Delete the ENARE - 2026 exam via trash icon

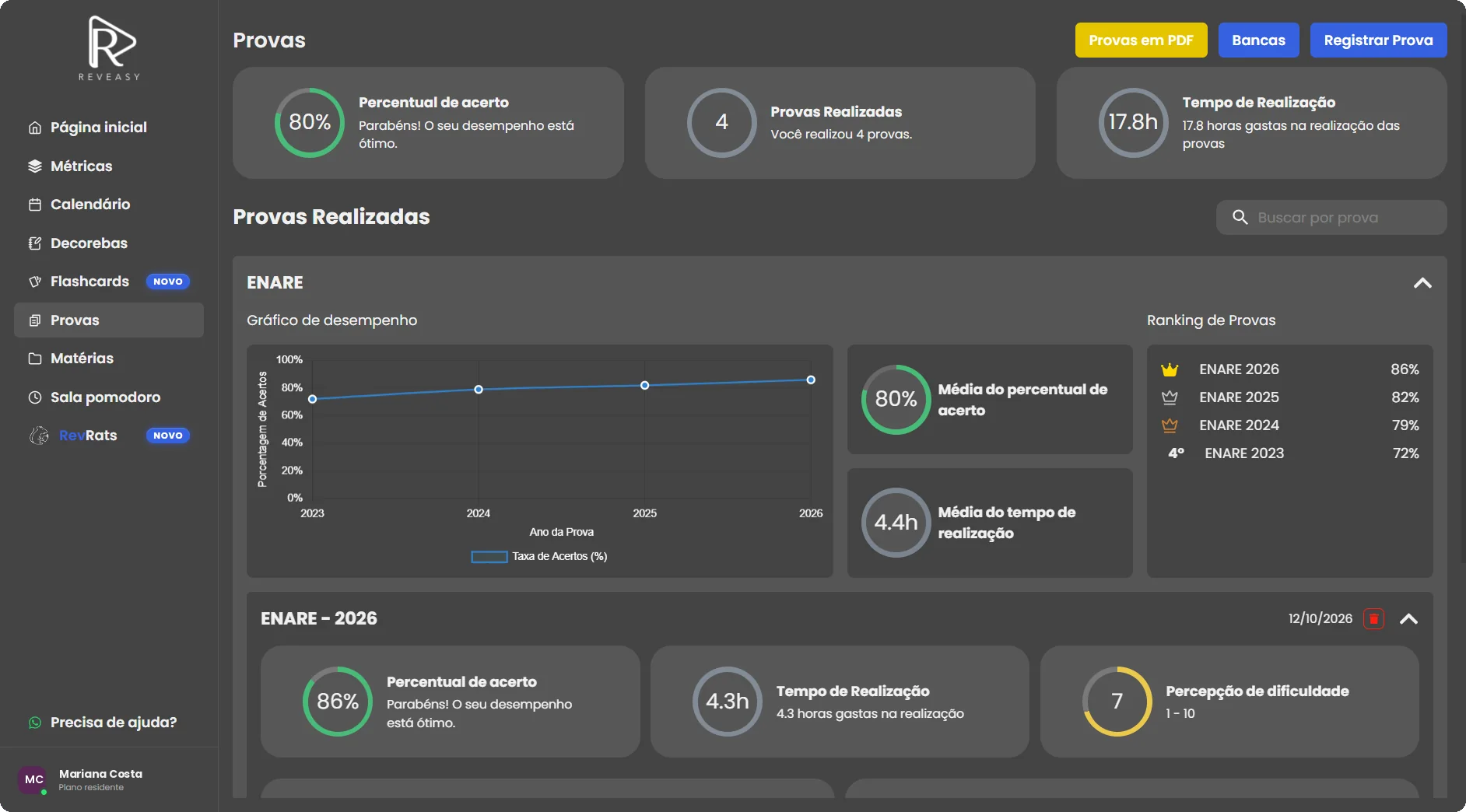(x=1374, y=619)
